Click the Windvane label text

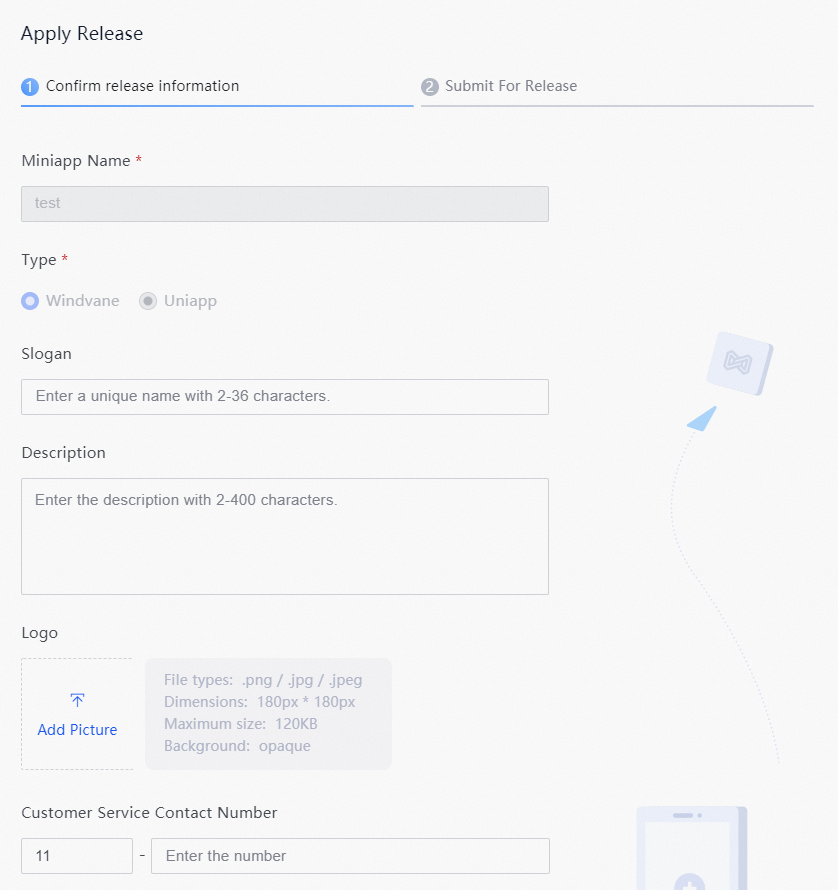pyautogui.click(x=83, y=300)
